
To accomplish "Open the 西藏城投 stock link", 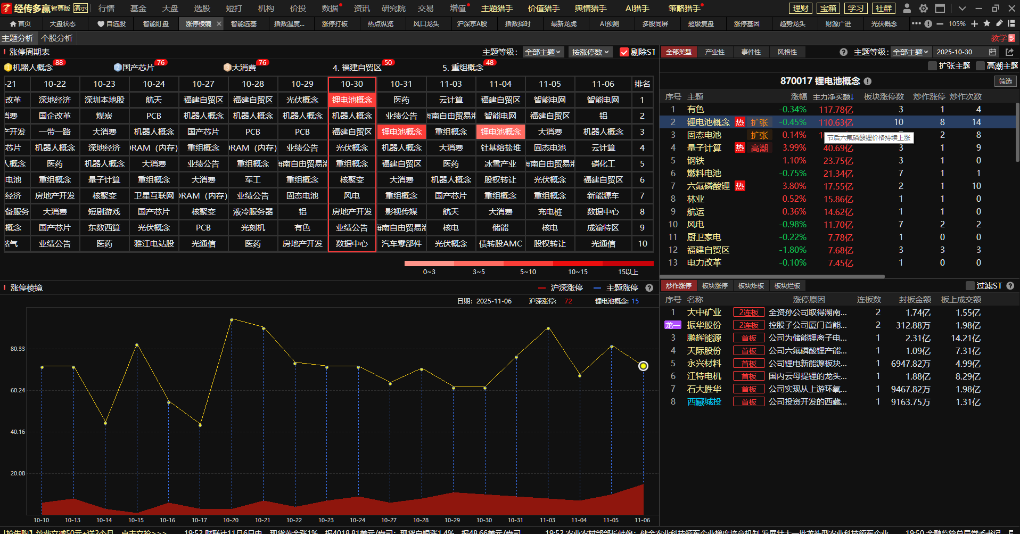I will click(702, 401).
